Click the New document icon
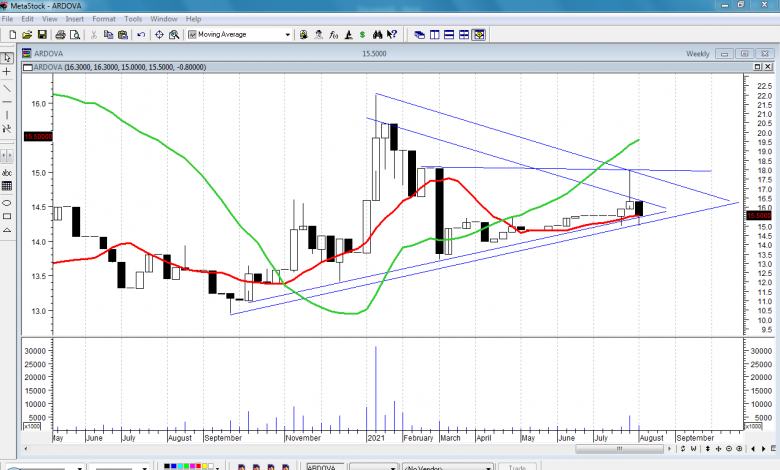The width and height of the screenshot is (780, 470). tap(11, 34)
